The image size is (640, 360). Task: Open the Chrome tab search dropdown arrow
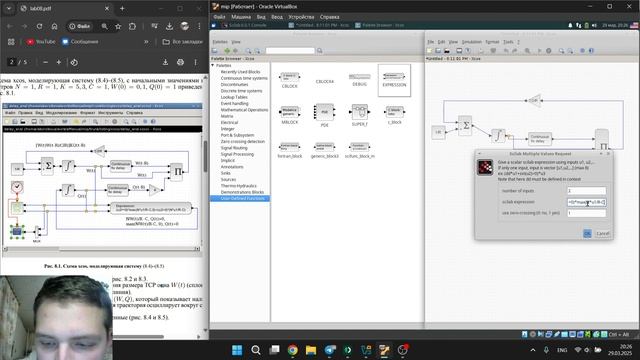[9, 8]
